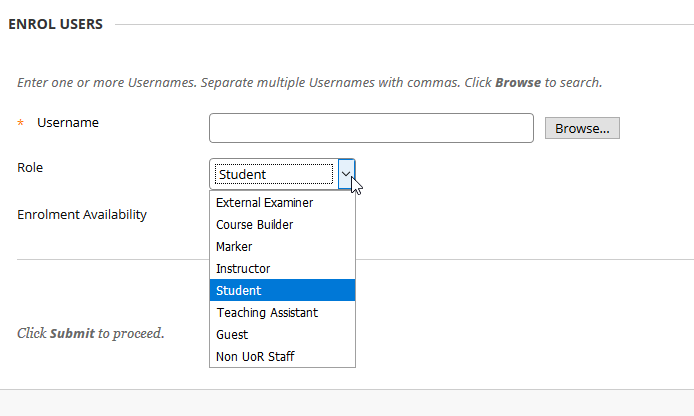Click the Username label
The width and height of the screenshot is (694, 416).
pos(68,123)
